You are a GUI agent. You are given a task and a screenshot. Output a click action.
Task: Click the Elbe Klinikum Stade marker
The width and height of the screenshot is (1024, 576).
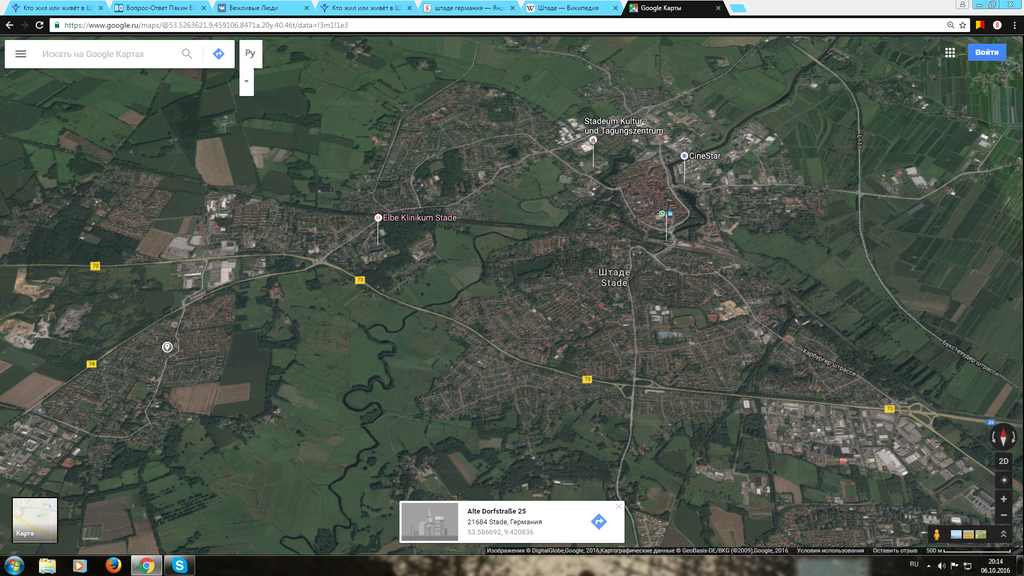tap(378, 218)
